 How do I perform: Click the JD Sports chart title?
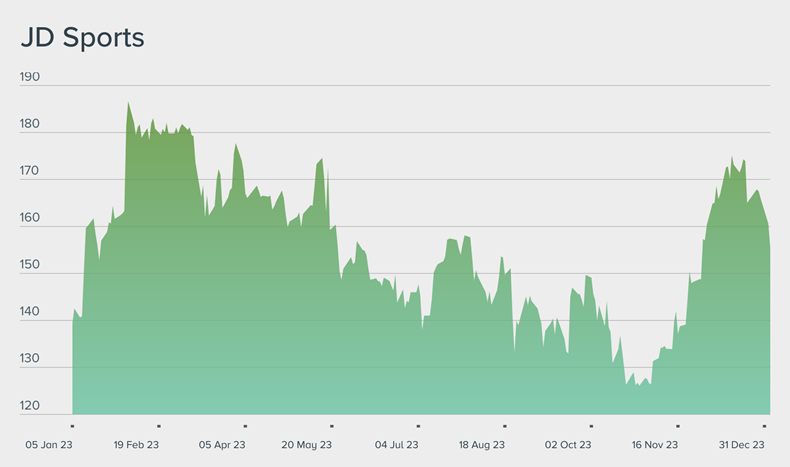83,38
